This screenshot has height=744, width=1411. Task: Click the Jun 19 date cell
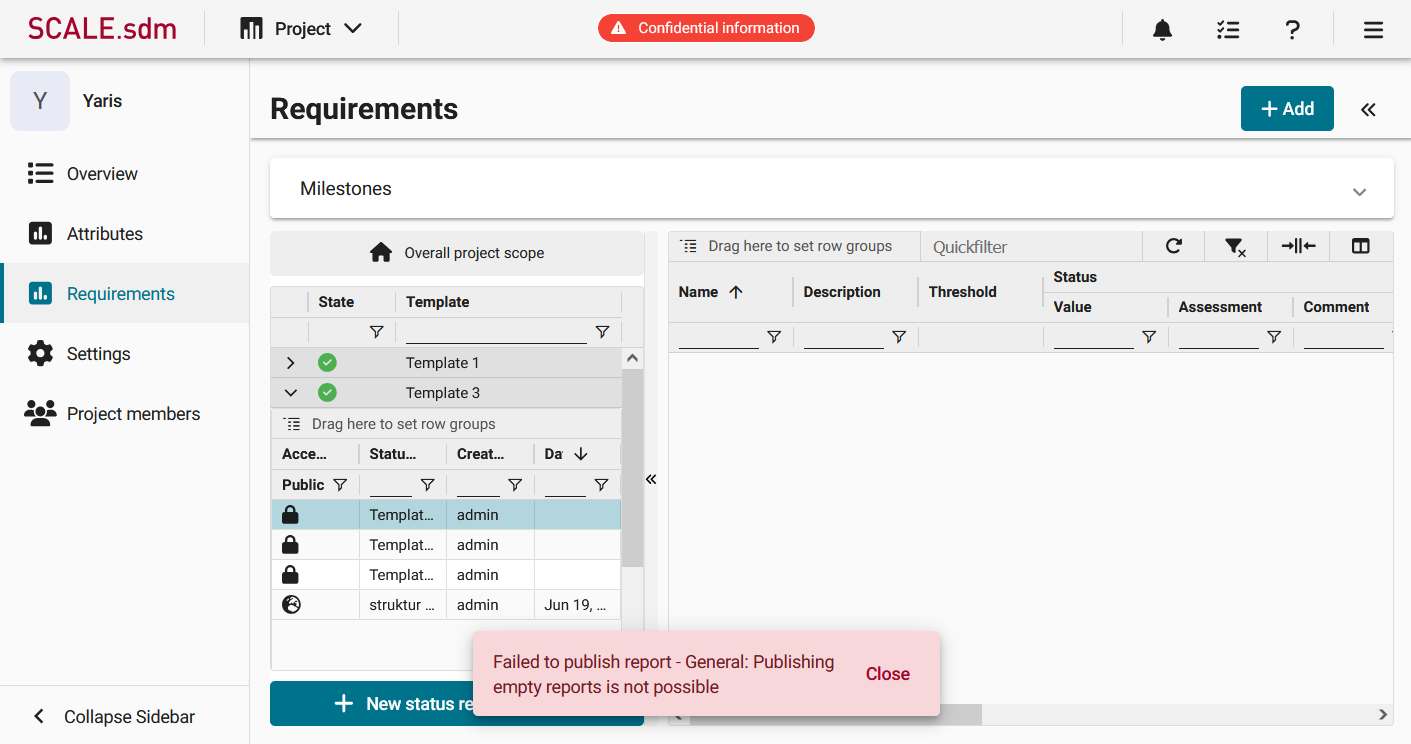click(577, 605)
